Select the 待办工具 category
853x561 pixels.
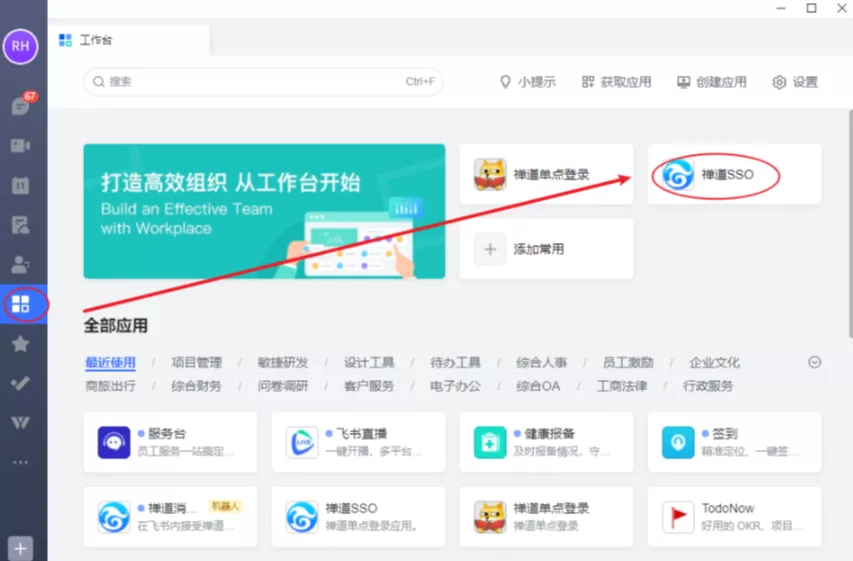(455, 362)
